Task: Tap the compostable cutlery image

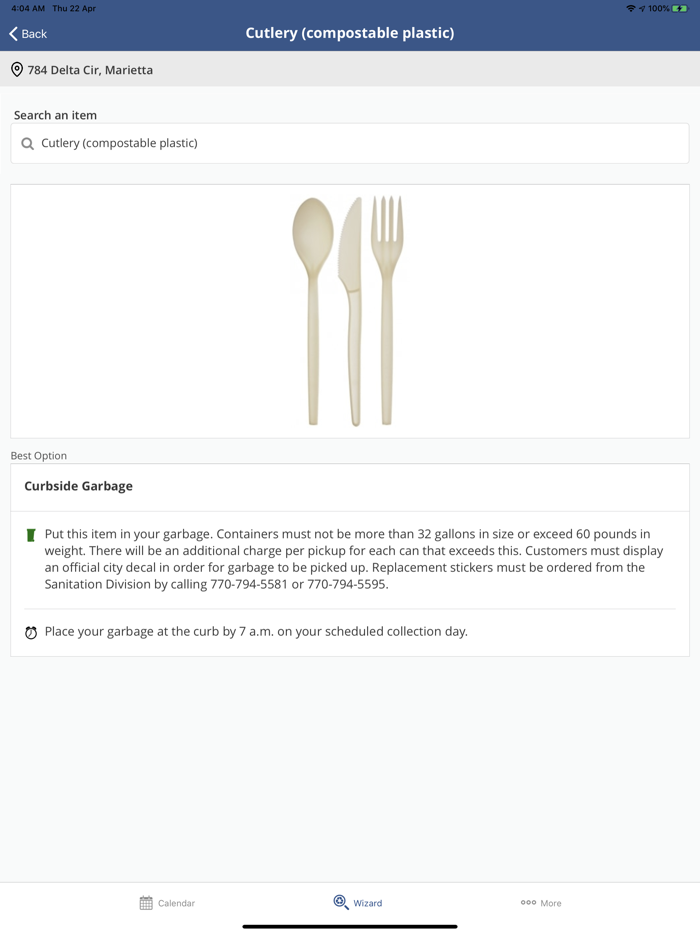Action: [x=349, y=311]
